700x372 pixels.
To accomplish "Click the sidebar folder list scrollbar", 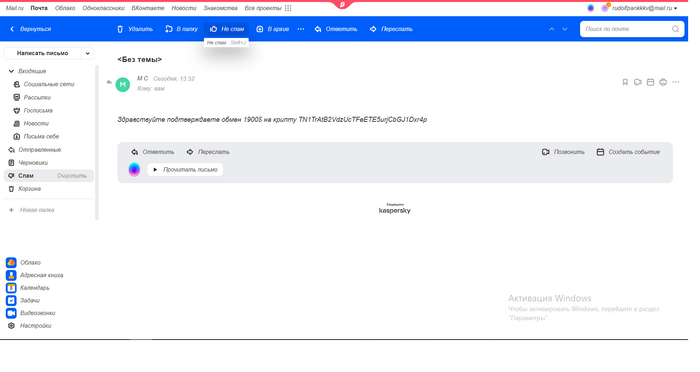I will 97,143.
